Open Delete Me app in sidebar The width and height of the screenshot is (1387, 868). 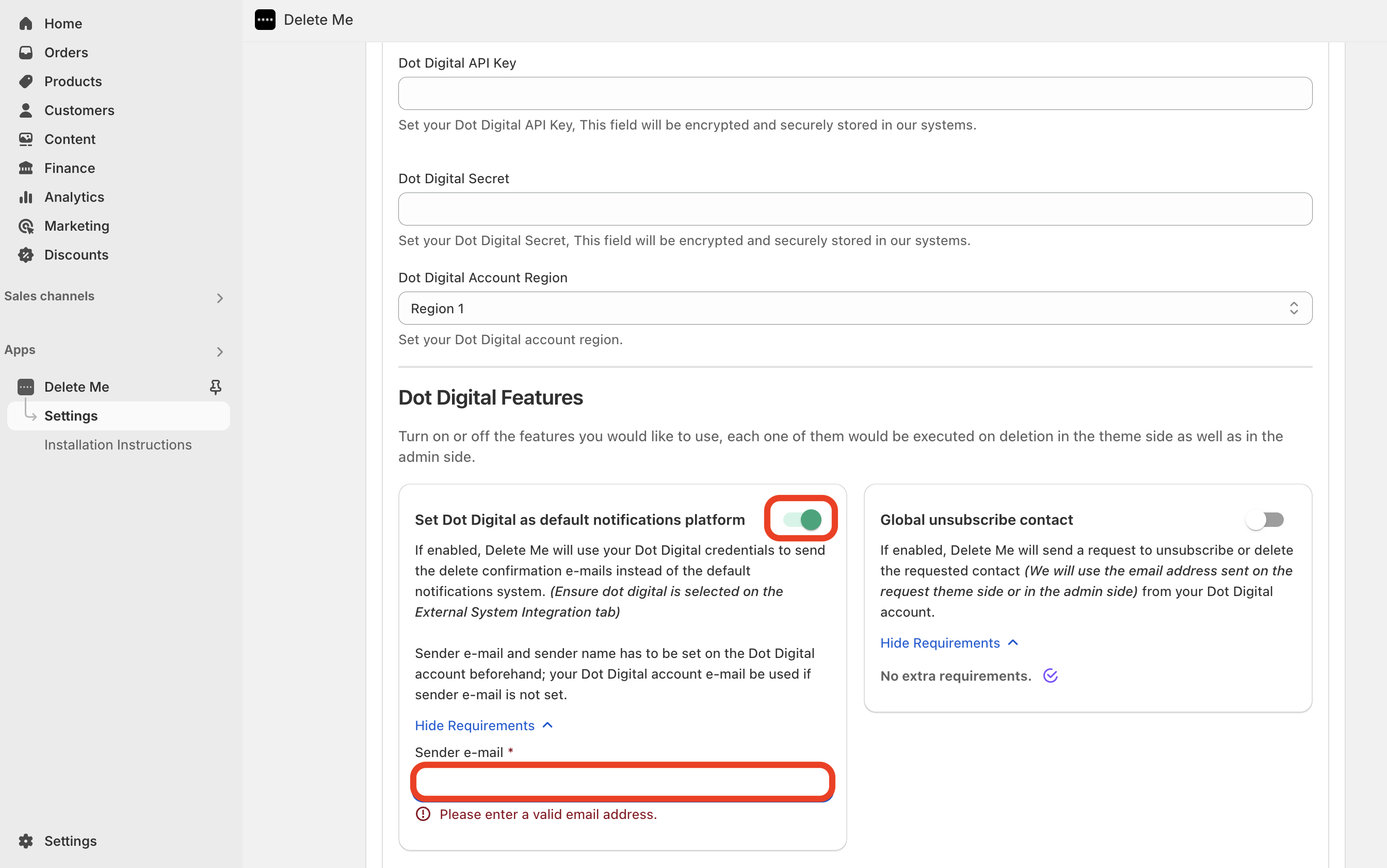76,387
